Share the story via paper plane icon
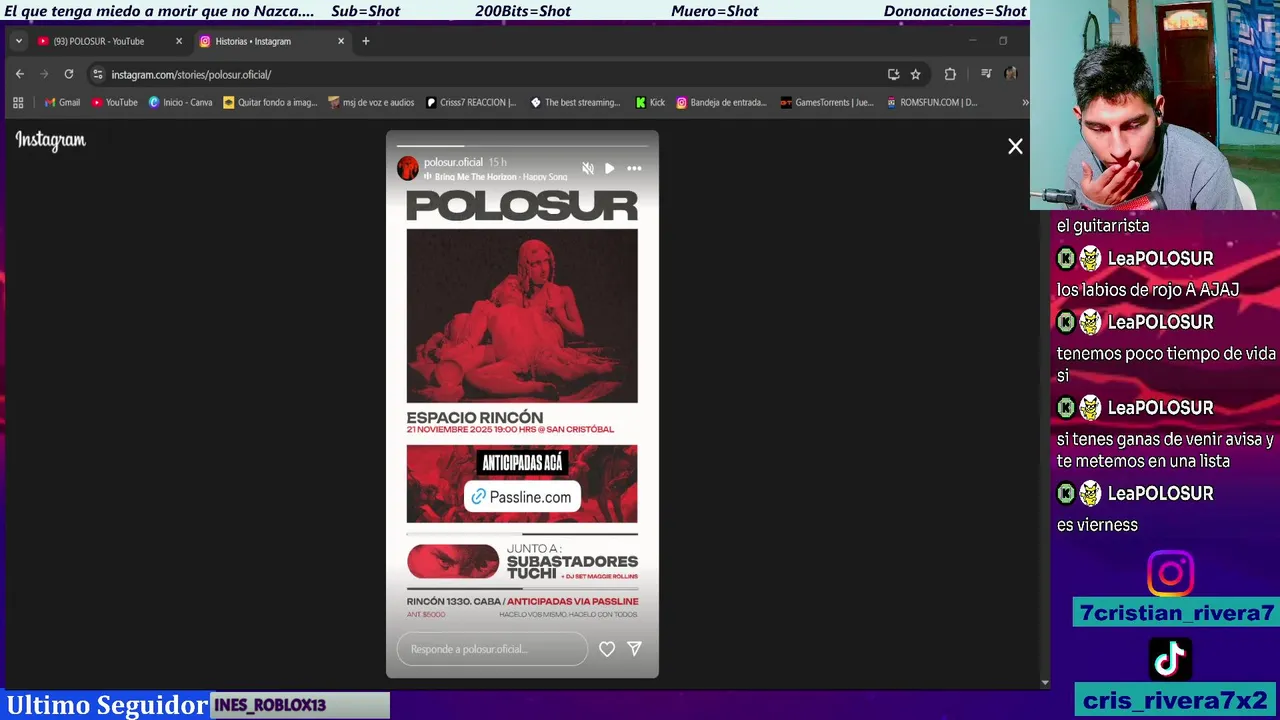Image resolution: width=1280 pixels, height=720 pixels. pos(634,649)
